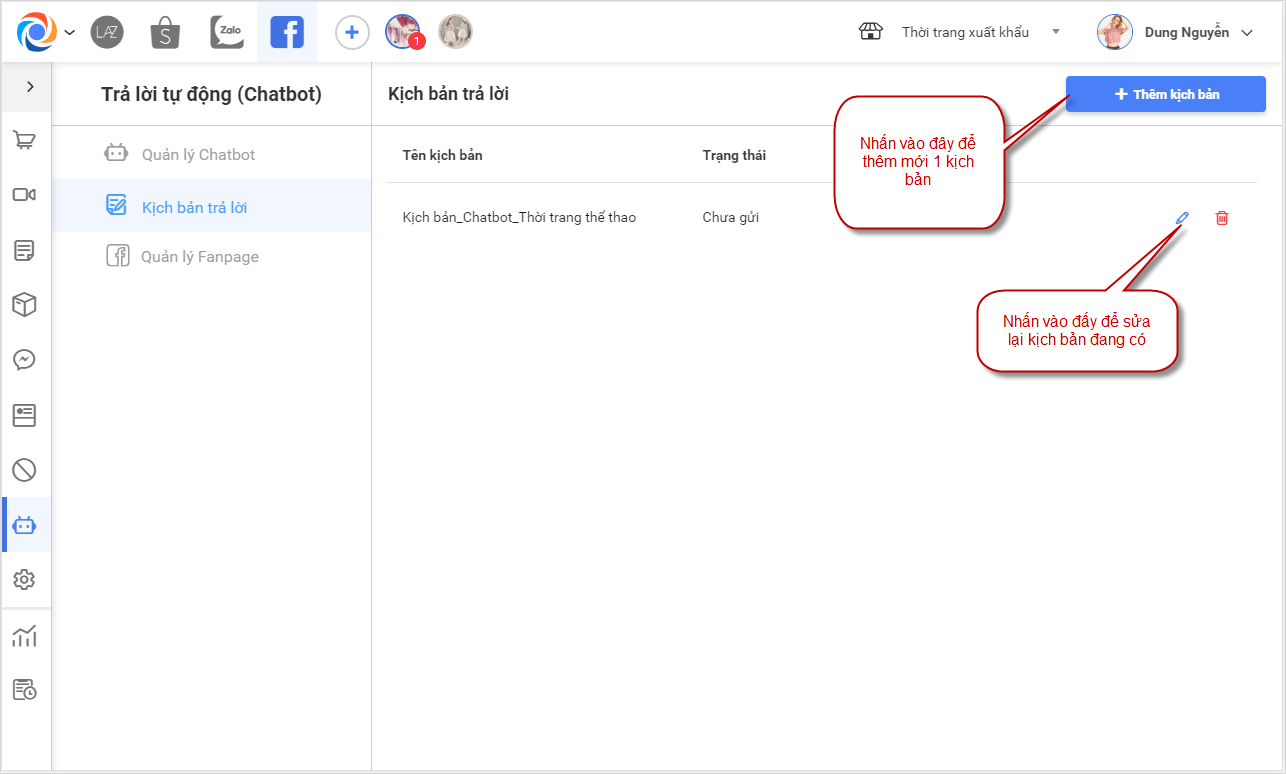Open the settings gear in sidebar

coord(24,580)
